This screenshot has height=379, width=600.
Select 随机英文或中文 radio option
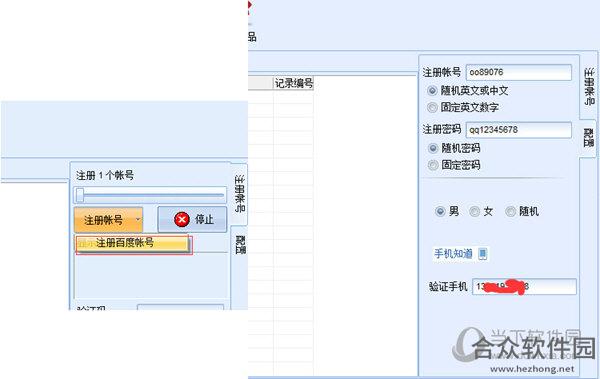[432, 91]
